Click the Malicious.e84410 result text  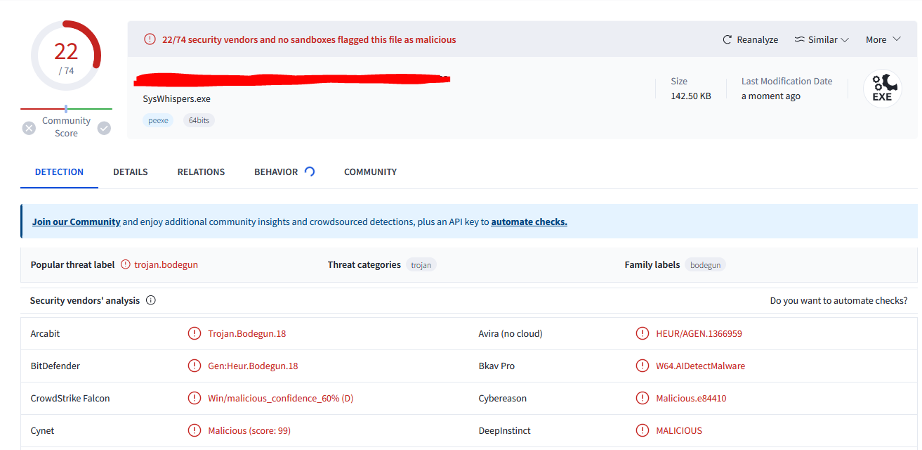coord(691,398)
